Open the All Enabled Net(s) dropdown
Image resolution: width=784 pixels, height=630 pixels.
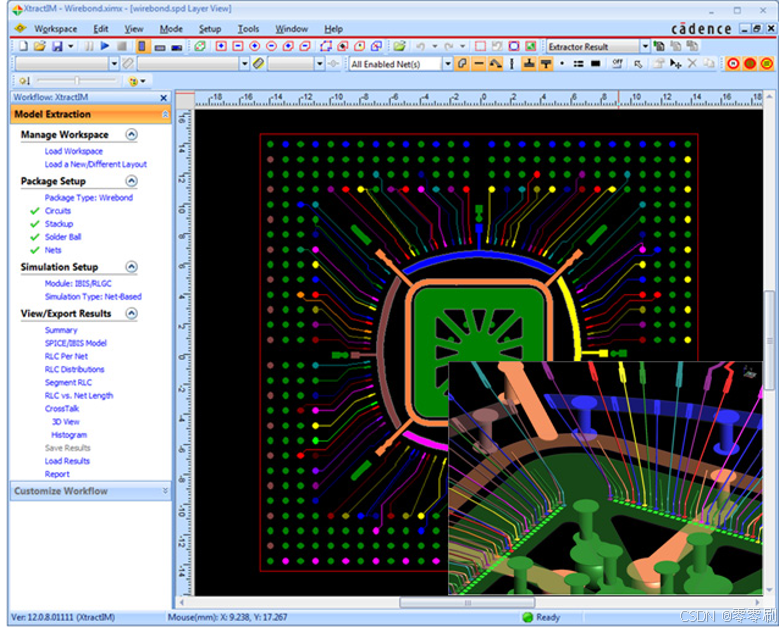pos(448,64)
